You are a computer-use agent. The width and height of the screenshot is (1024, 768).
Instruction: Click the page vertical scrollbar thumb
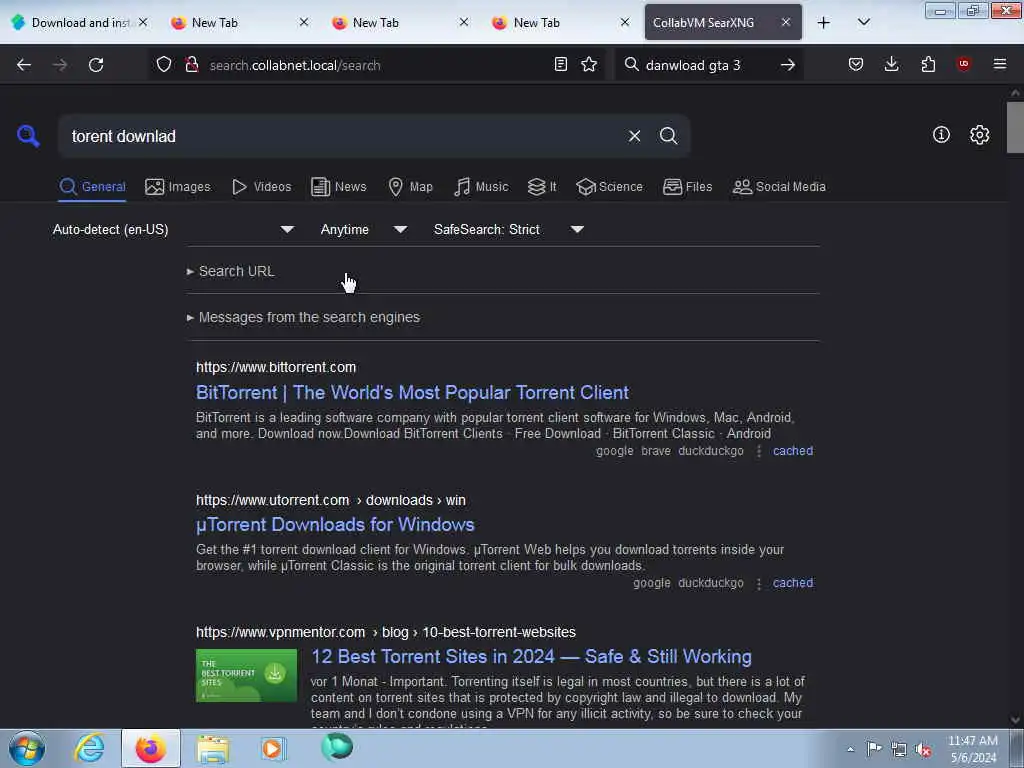1015,127
